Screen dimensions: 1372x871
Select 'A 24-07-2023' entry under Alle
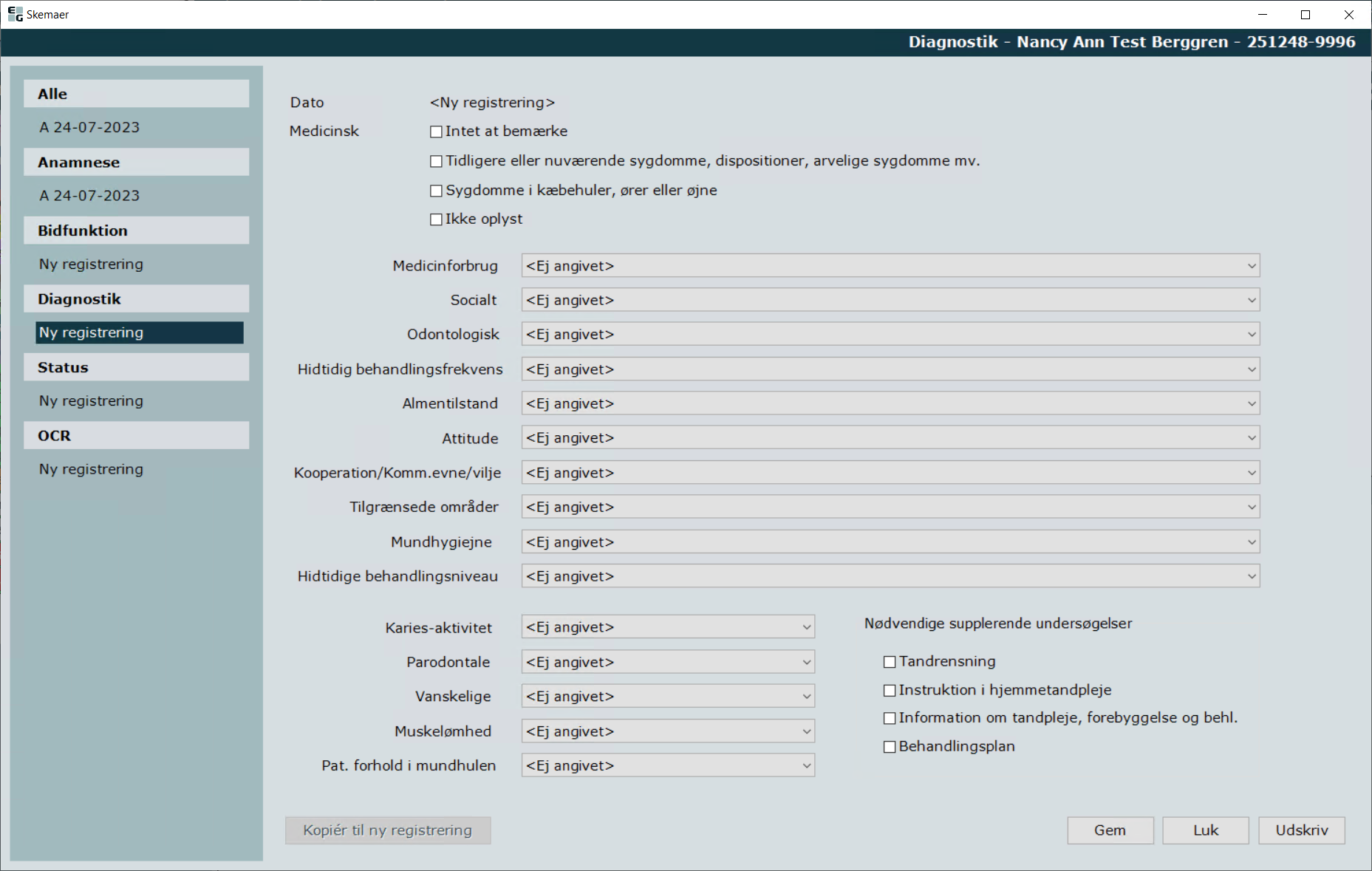[89, 127]
